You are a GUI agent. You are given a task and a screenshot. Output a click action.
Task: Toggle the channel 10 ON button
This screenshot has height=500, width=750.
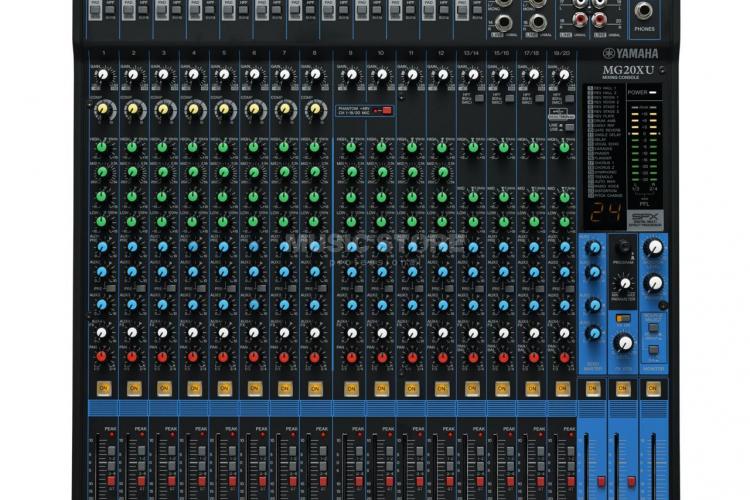(x=381, y=389)
